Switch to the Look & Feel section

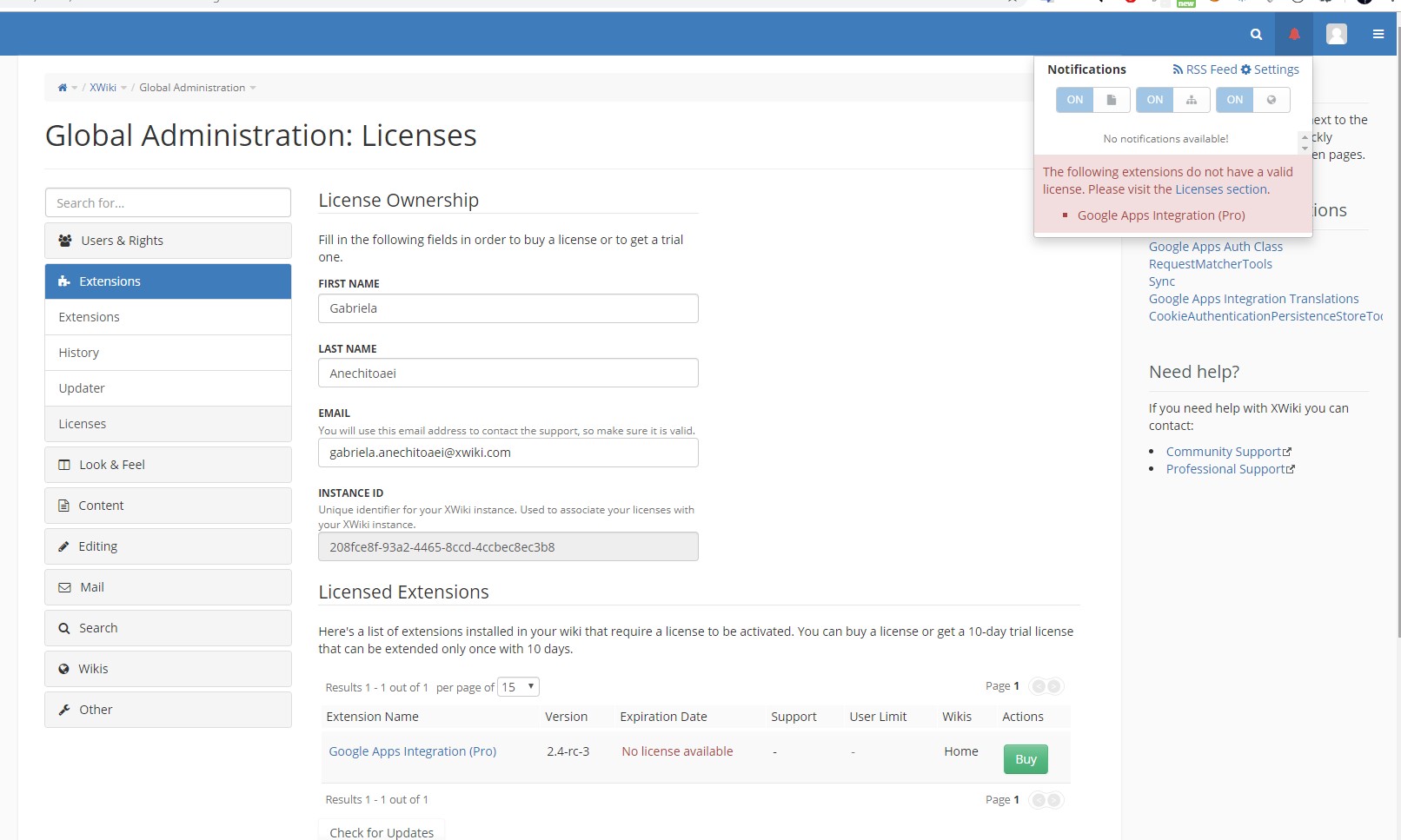pos(112,465)
